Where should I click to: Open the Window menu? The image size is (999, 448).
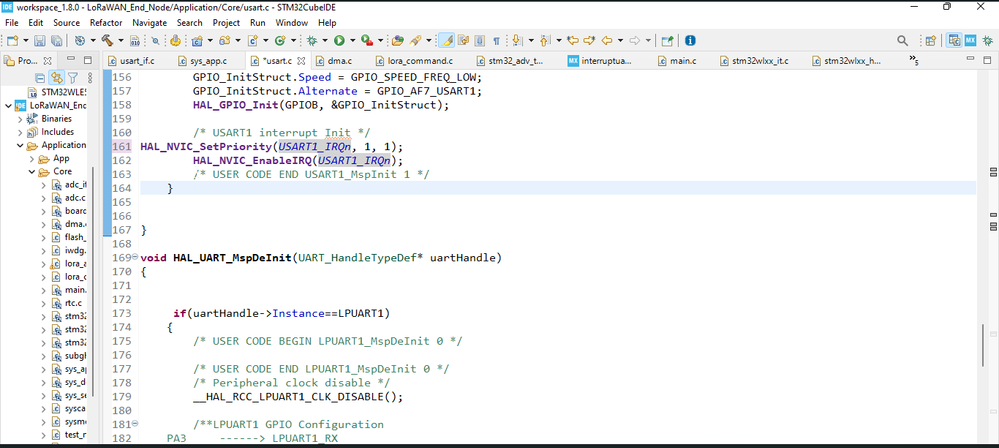pyautogui.click(x=292, y=22)
